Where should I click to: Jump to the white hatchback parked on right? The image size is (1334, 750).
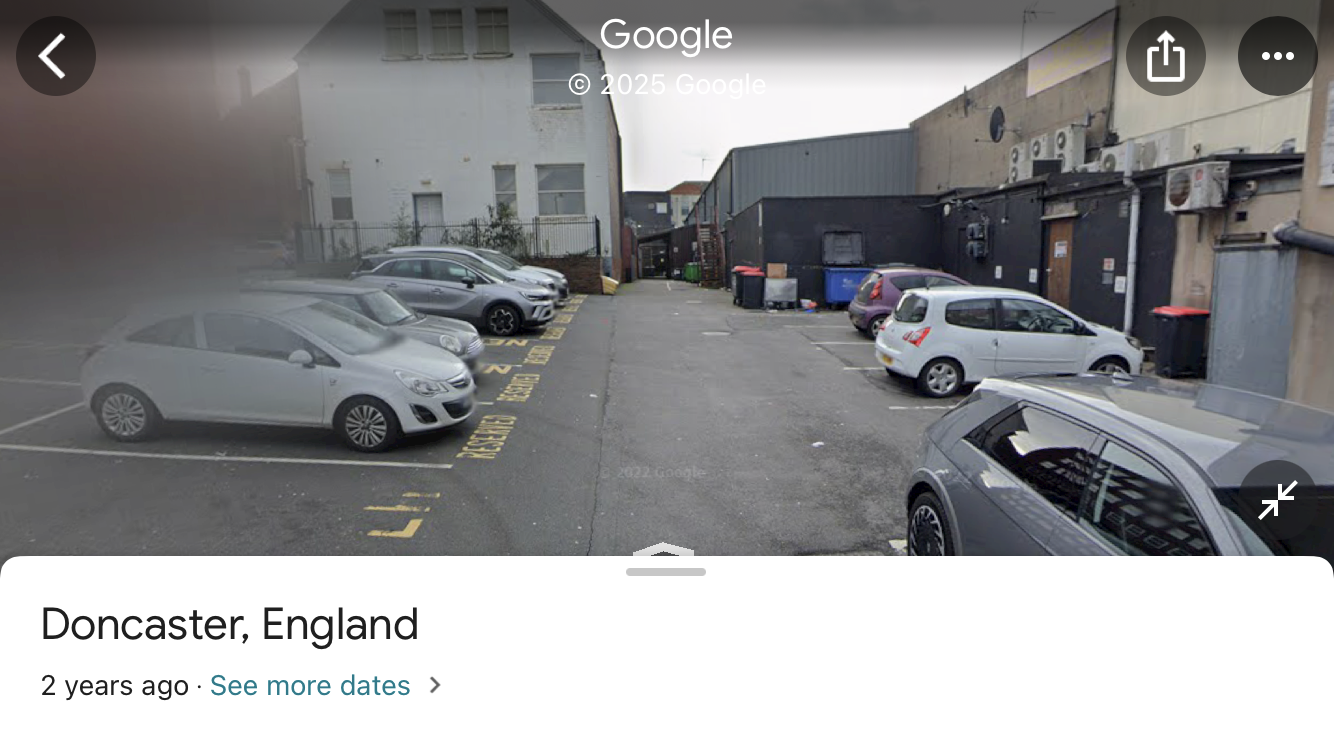(1007, 340)
